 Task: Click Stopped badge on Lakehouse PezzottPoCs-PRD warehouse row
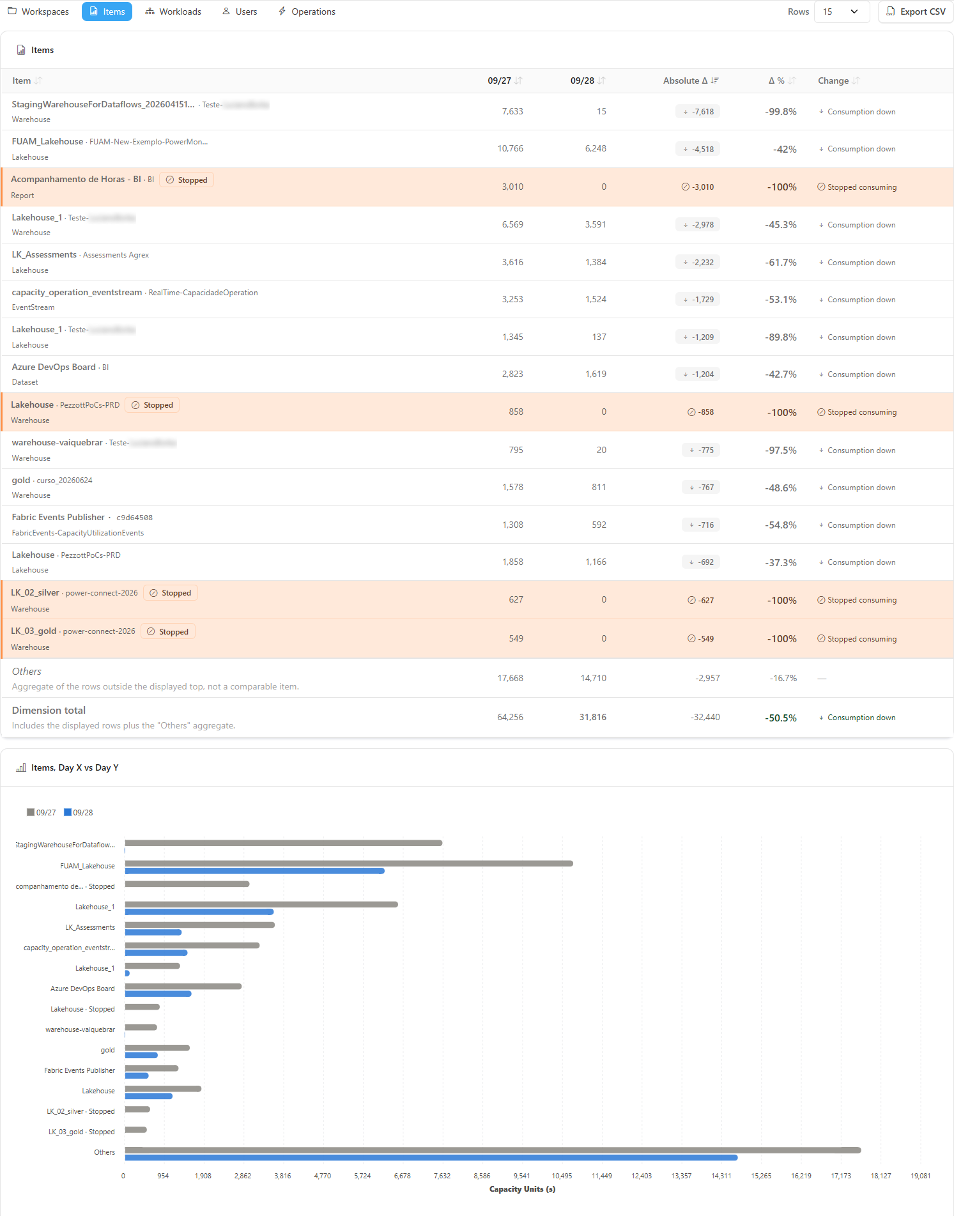click(x=152, y=405)
